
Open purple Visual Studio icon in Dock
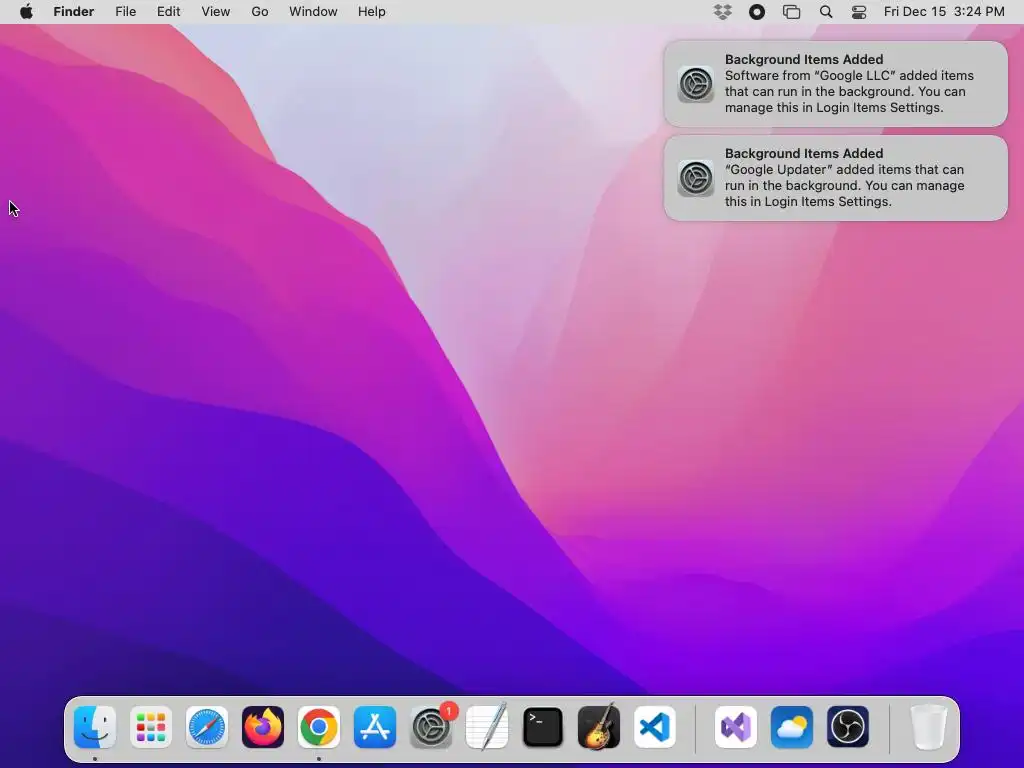(x=736, y=727)
